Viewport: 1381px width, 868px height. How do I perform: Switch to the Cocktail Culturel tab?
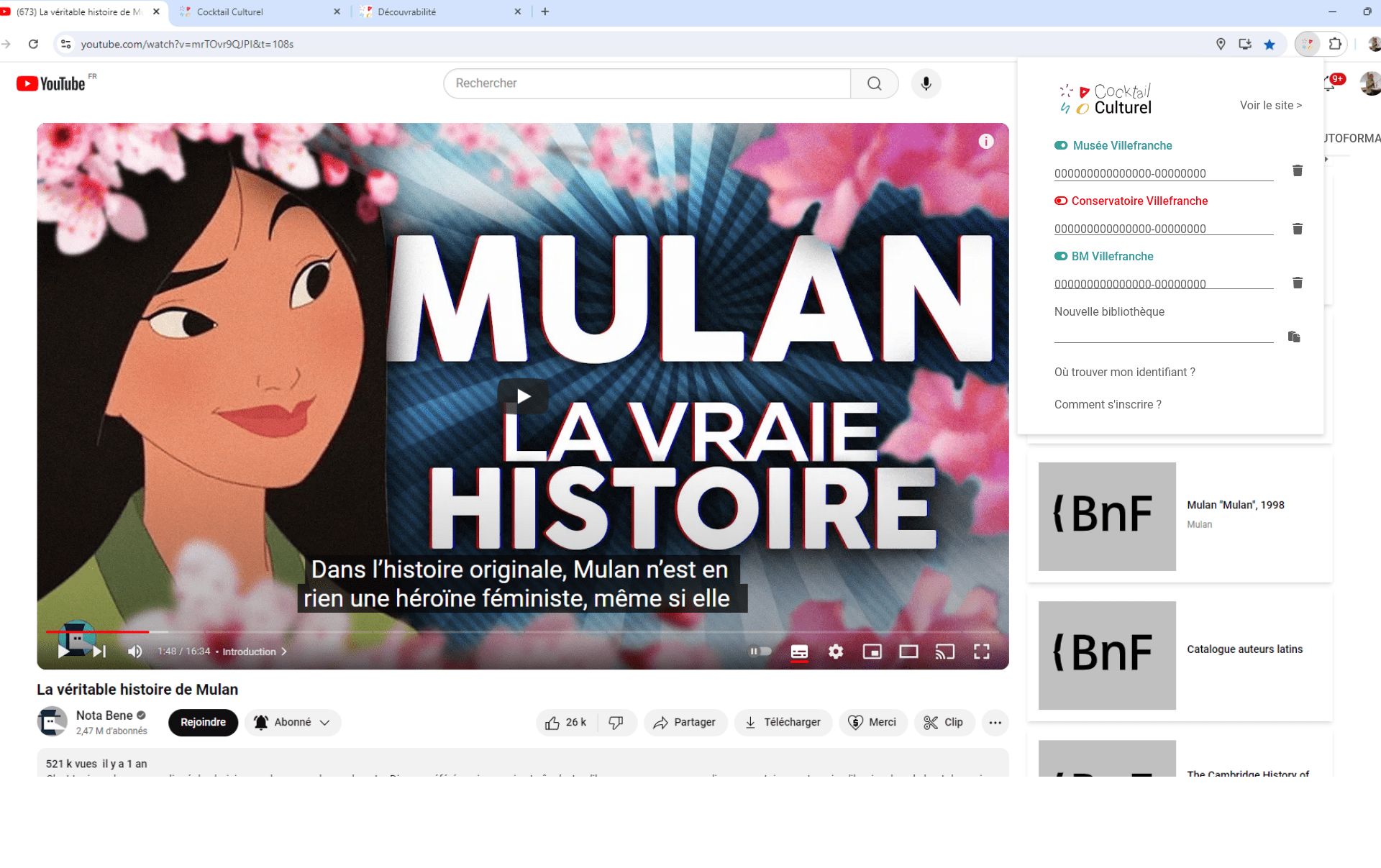259,12
